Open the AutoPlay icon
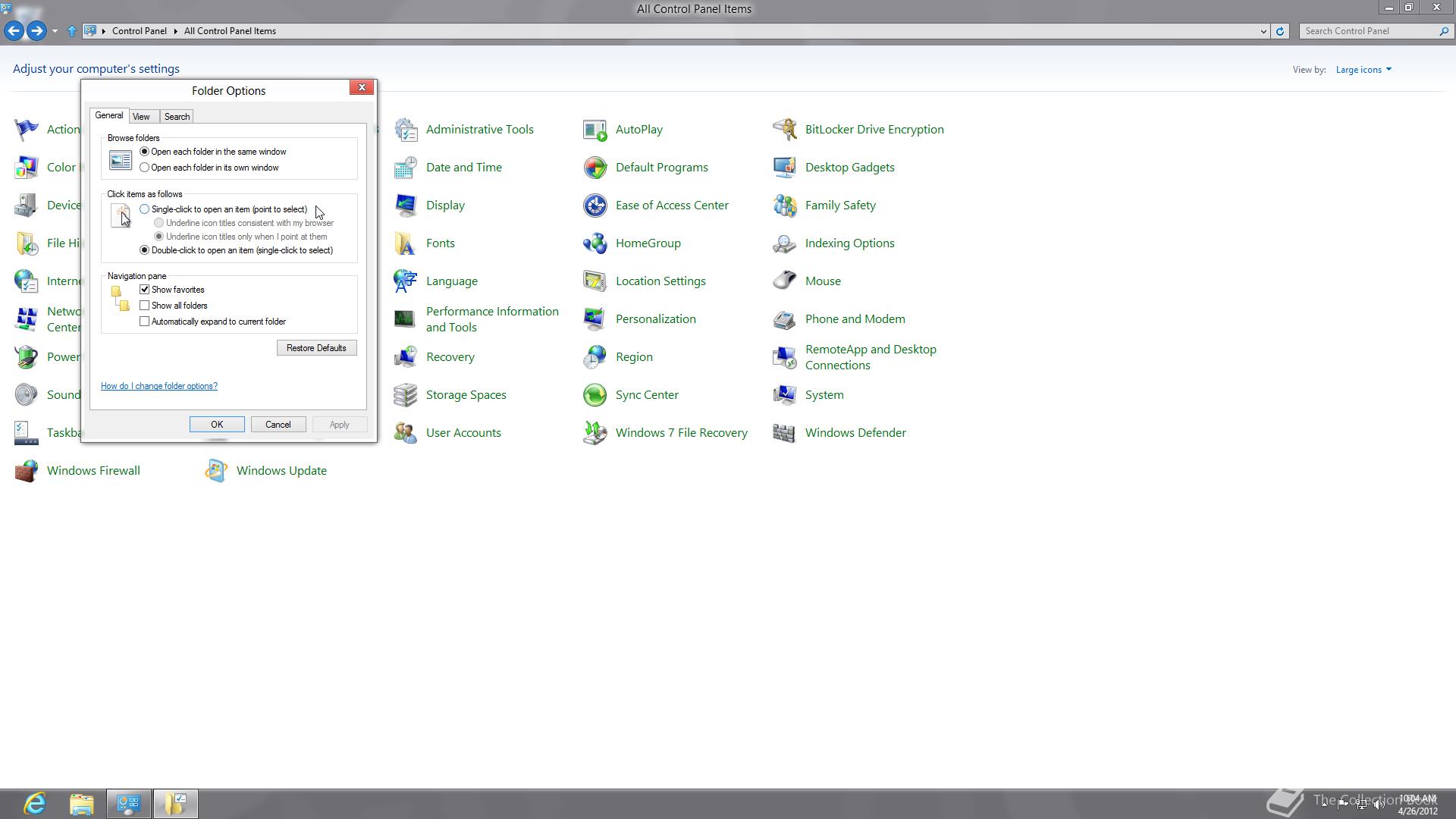 pos(595,130)
